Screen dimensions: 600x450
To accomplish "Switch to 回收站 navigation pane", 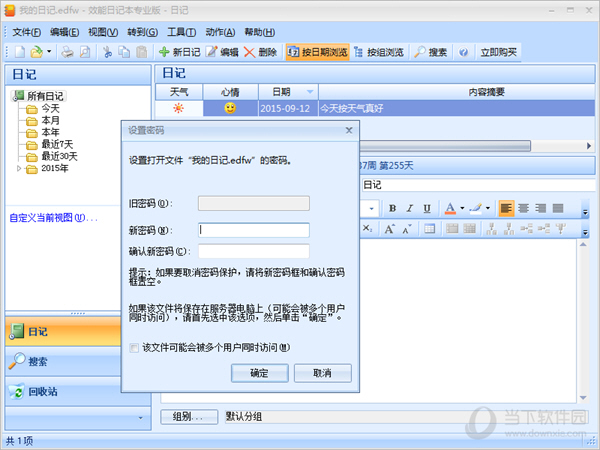I will pyautogui.click(x=63, y=391).
